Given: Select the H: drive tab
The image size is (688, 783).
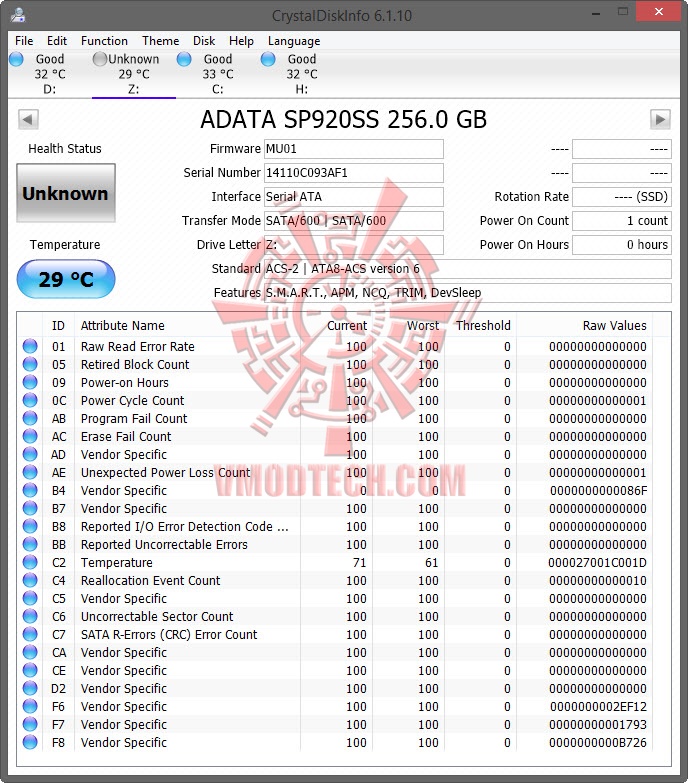Looking at the screenshot, I should [x=302, y=74].
